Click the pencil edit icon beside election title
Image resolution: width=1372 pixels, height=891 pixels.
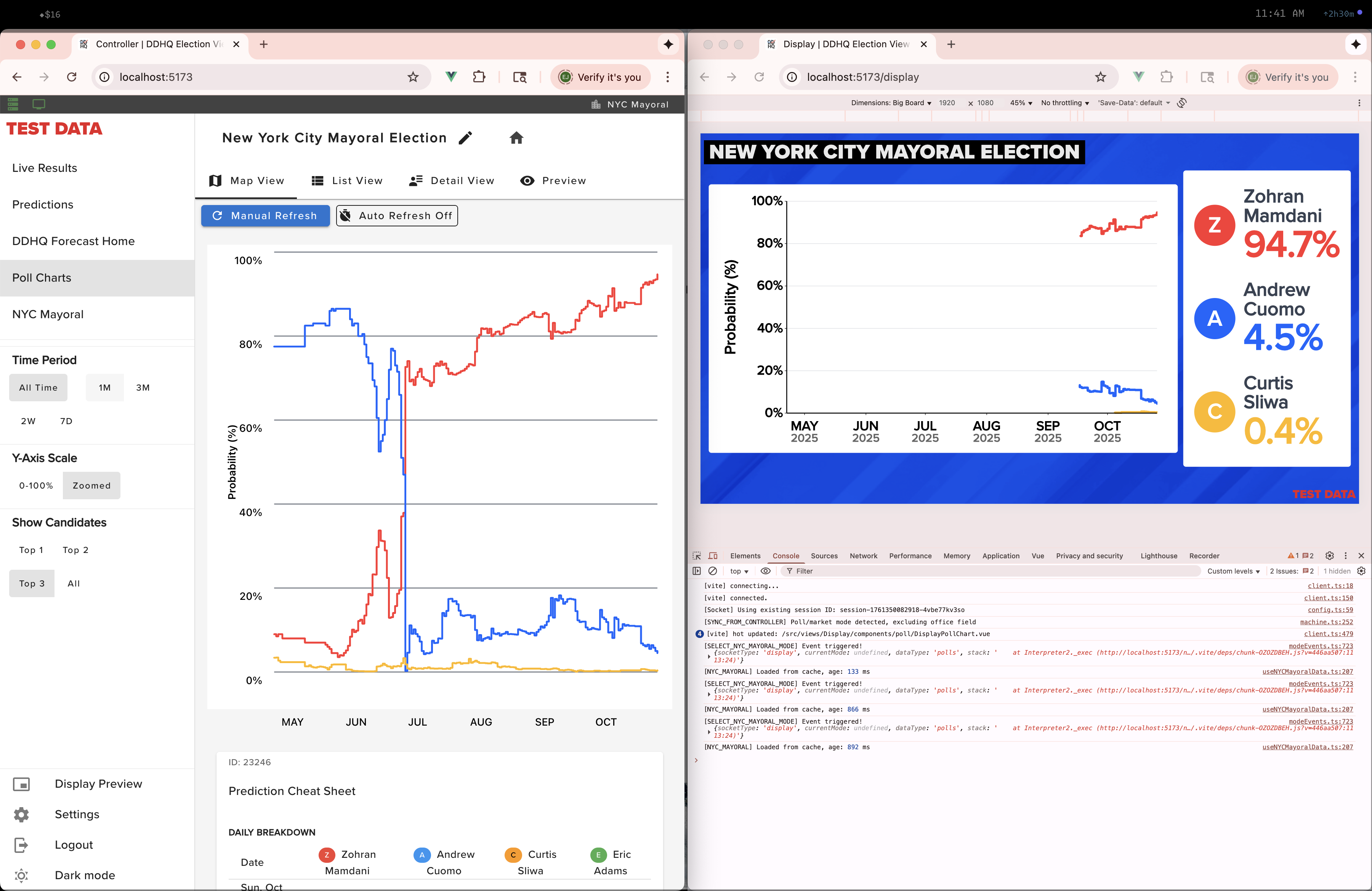click(465, 138)
